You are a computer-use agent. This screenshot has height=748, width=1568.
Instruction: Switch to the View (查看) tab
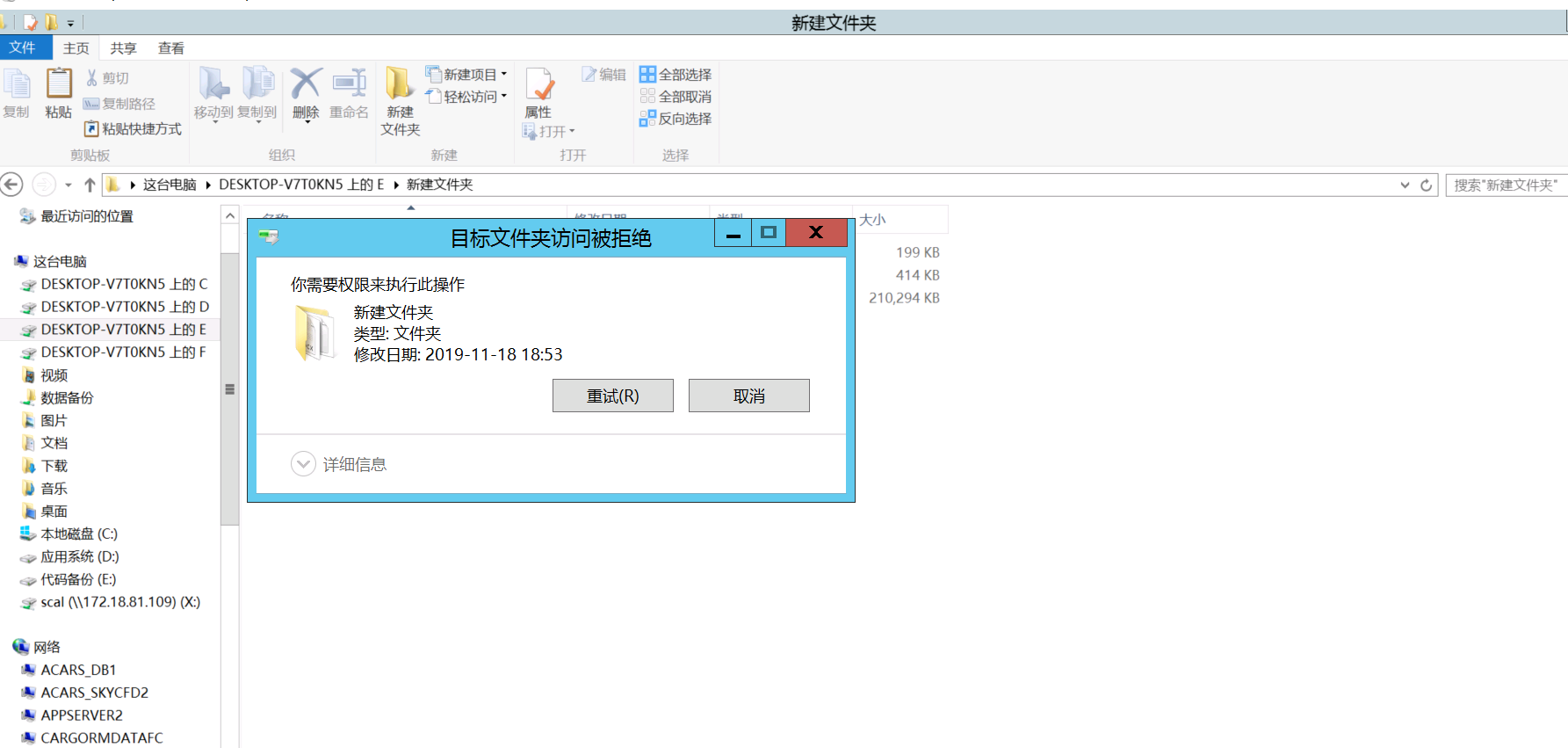171,48
